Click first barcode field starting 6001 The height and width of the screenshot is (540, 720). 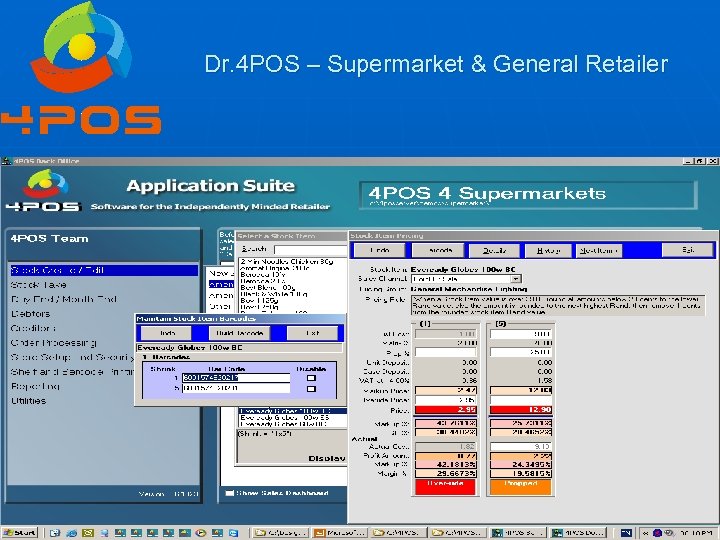point(236,378)
